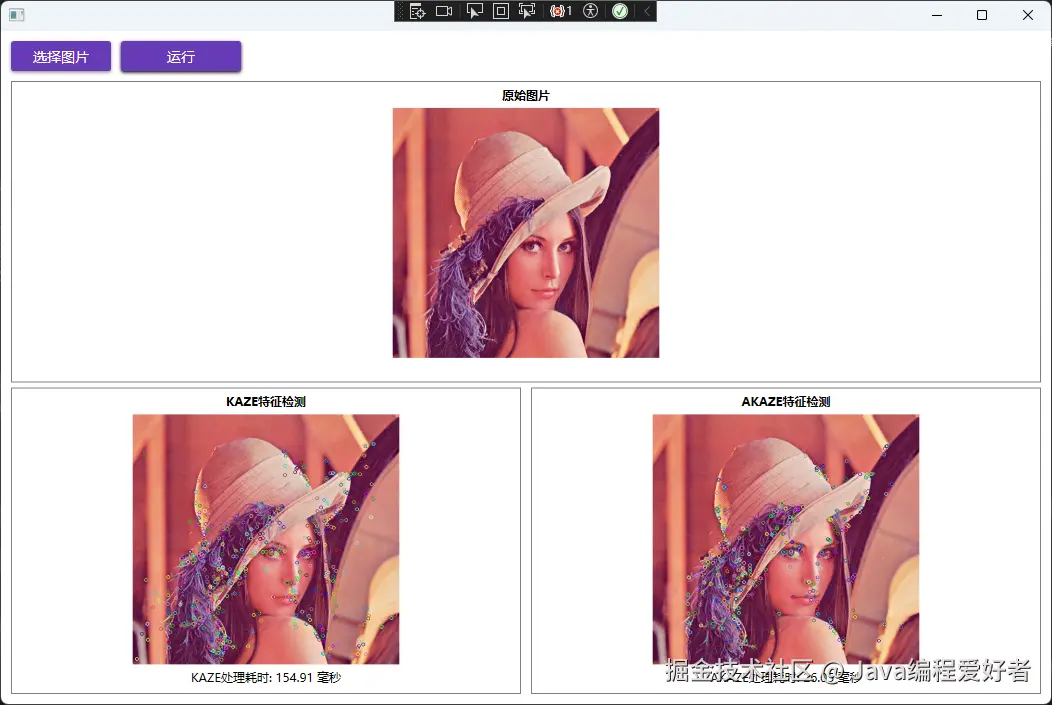Click the KAZE feature detection result image
The width and height of the screenshot is (1052, 705).
tap(266, 539)
